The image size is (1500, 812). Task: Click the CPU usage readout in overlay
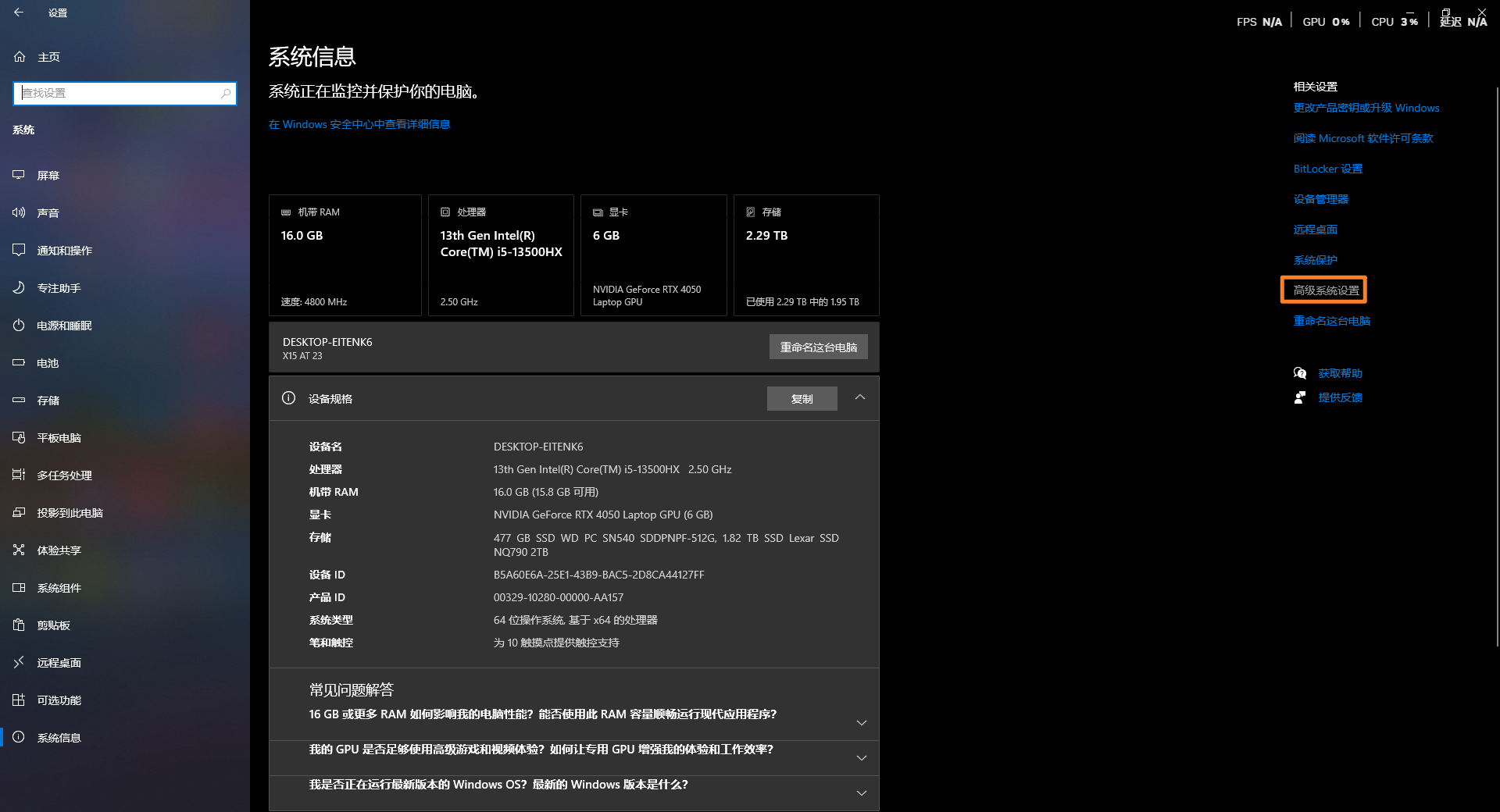[1395, 22]
